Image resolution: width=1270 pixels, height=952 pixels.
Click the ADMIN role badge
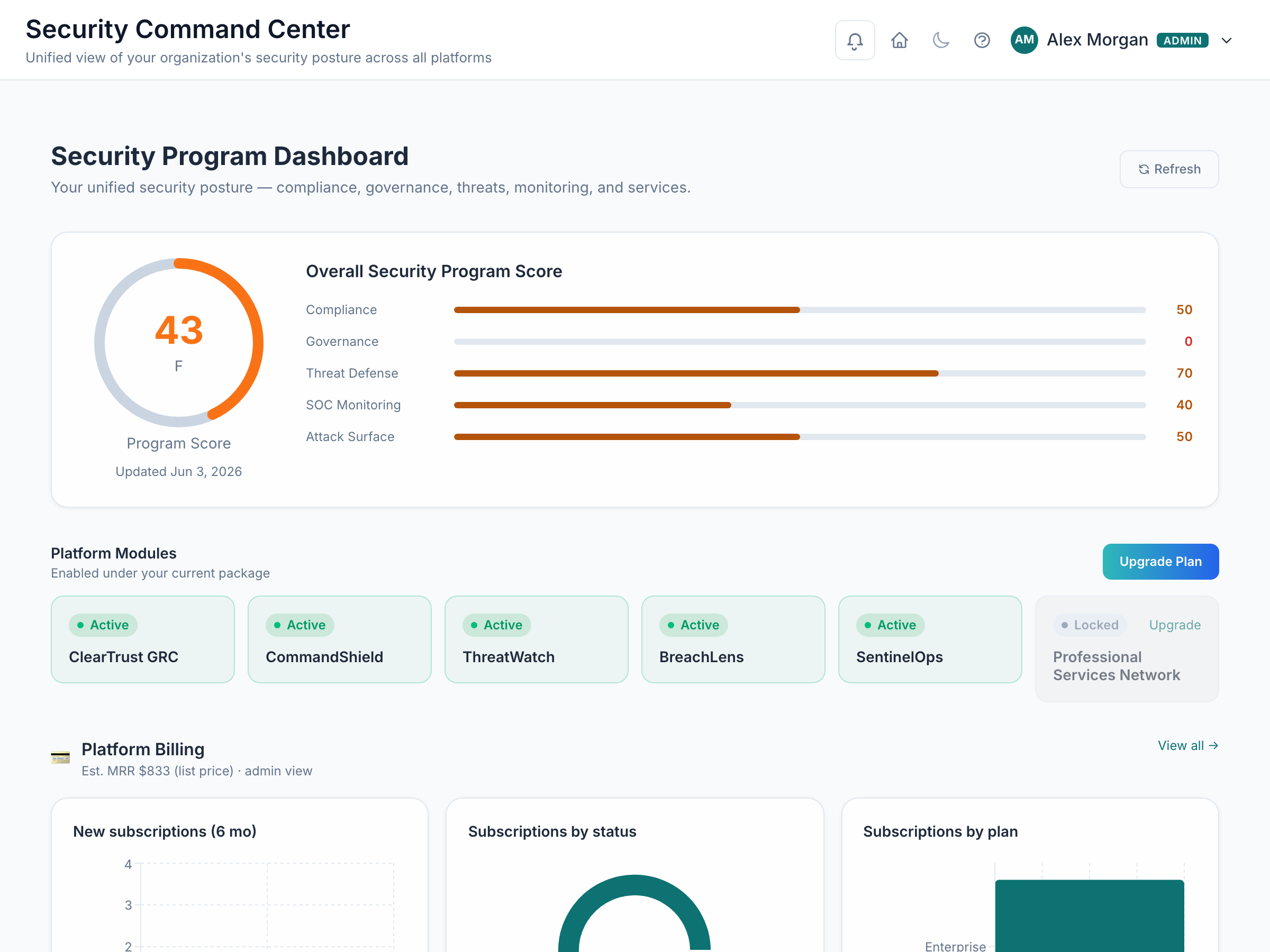(x=1182, y=40)
